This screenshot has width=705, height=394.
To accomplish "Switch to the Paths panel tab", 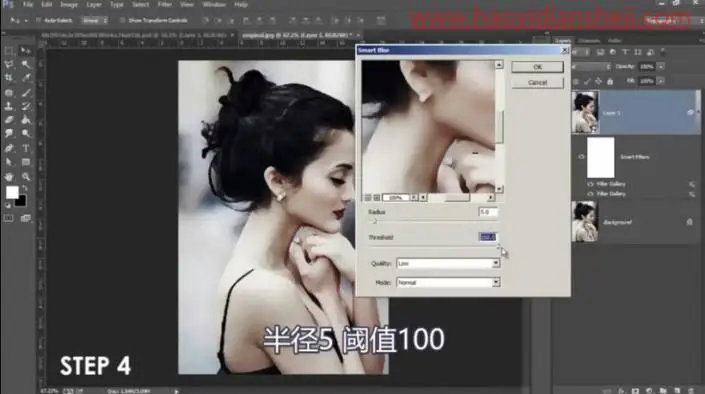I will [614, 40].
